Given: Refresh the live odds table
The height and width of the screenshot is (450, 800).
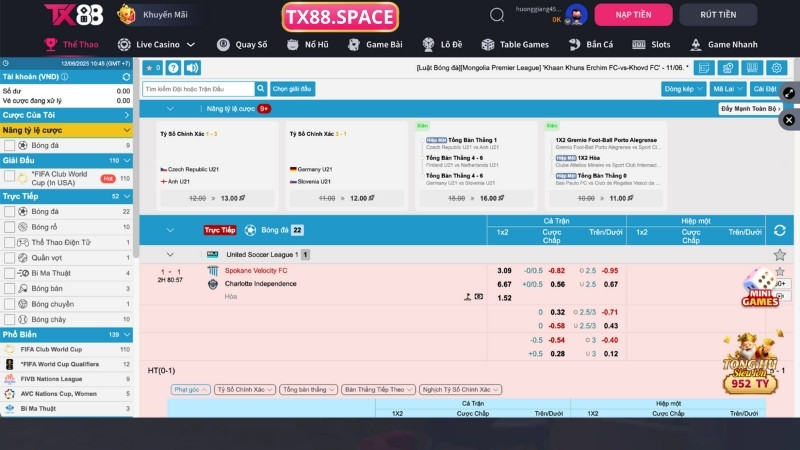Looking at the screenshot, I should 780,231.
